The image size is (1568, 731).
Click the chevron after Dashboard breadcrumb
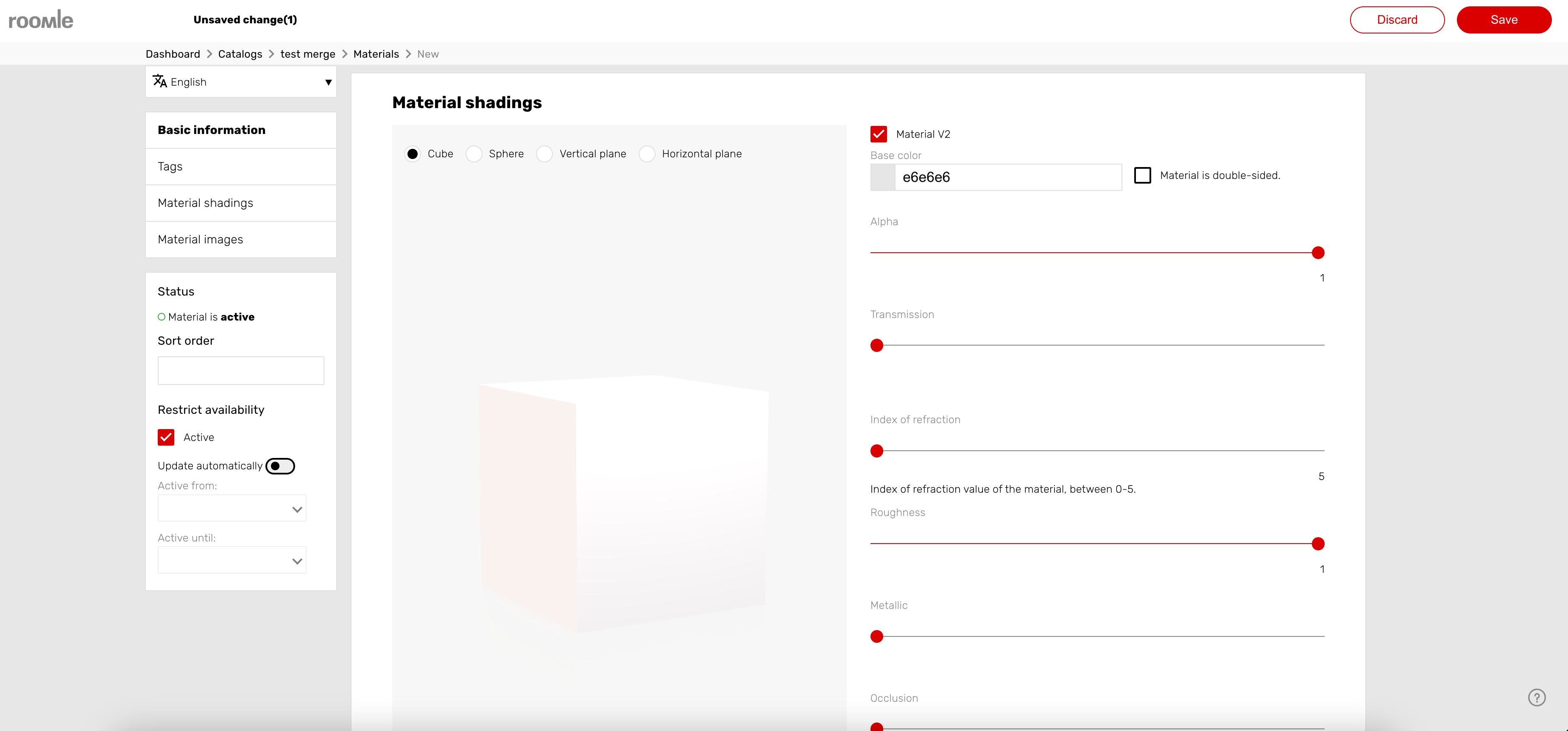tap(209, 54)
